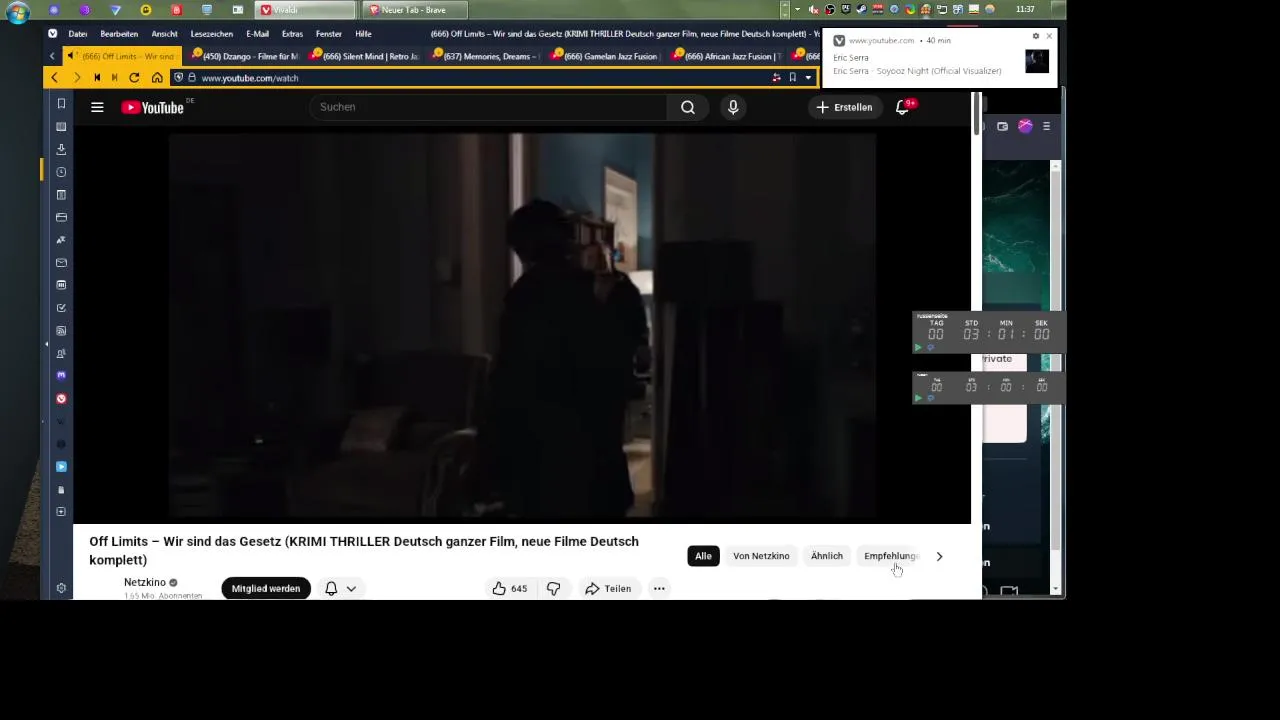
Task: Switch to Dzango Filme tab
Action: coord(245,56)
